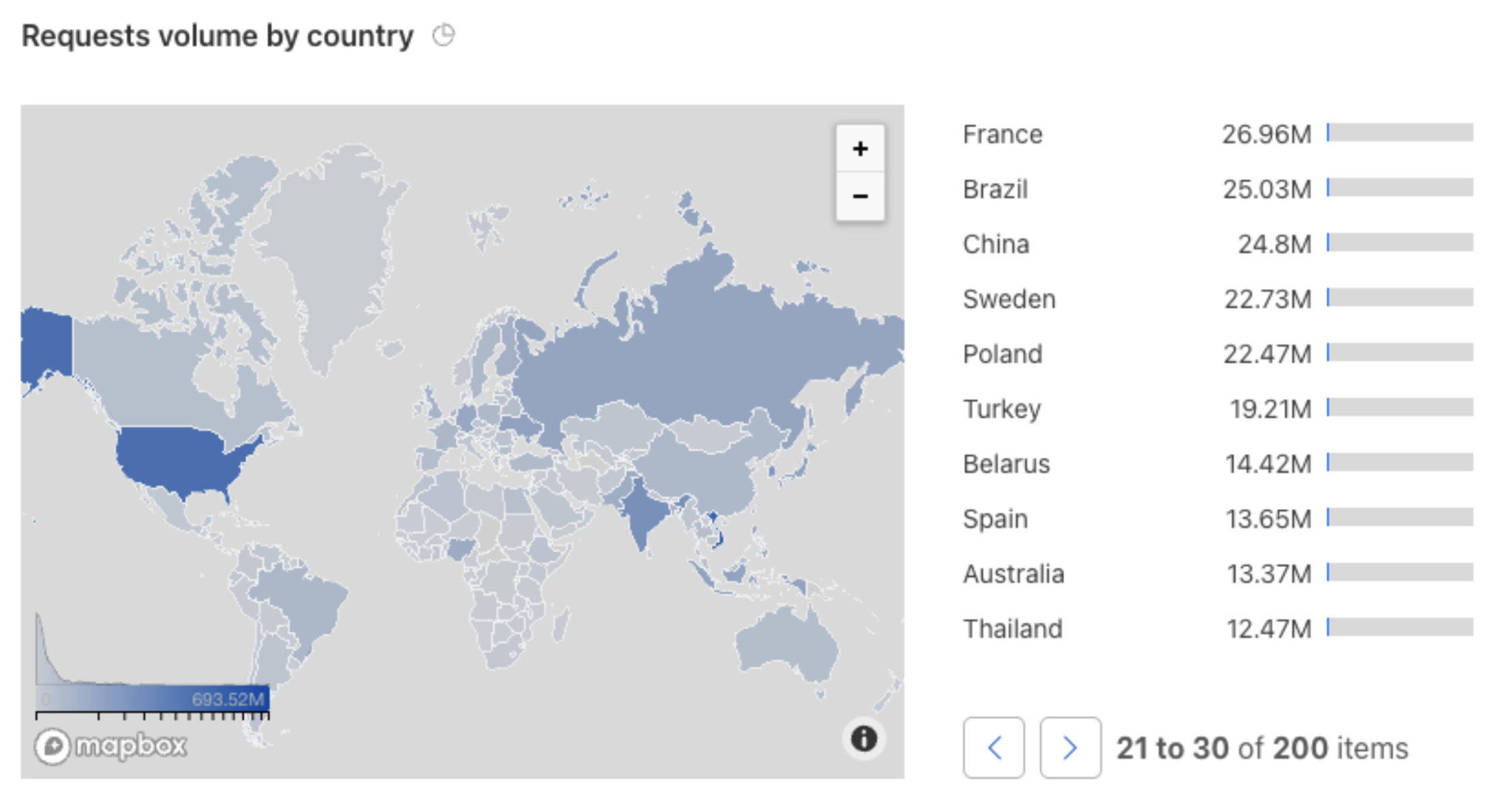Click China row in the list
Screen dimensions: 1510x812
coord(996,244)
